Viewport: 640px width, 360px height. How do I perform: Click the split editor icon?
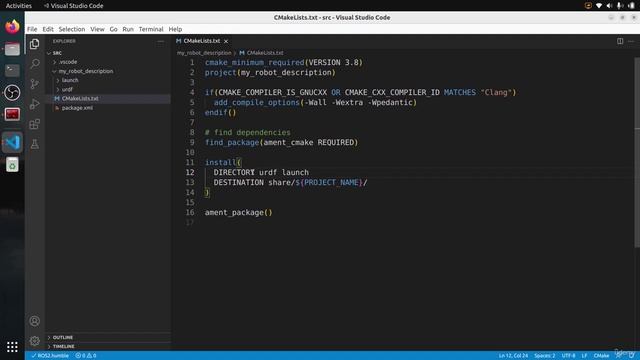[x=620, y=41]
